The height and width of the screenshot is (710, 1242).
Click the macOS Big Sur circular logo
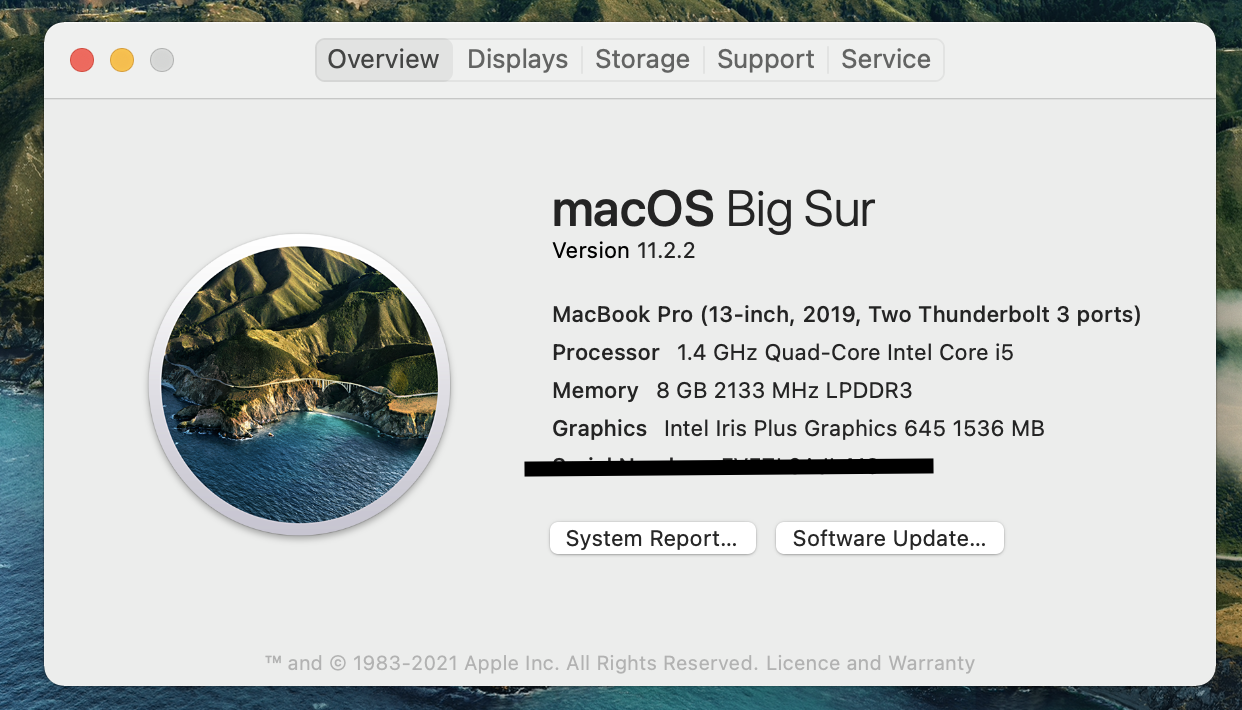click(299, 385)
